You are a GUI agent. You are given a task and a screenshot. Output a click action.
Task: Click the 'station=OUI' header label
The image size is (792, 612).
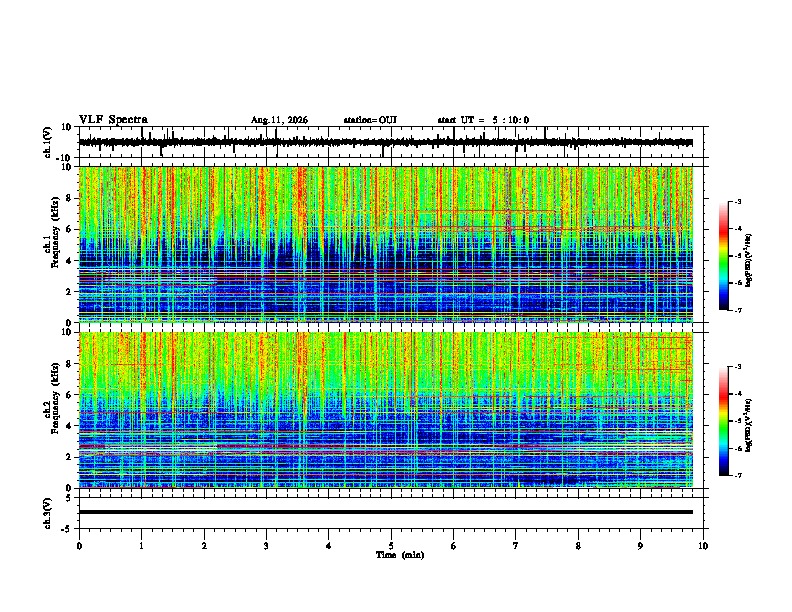(370, 120)
